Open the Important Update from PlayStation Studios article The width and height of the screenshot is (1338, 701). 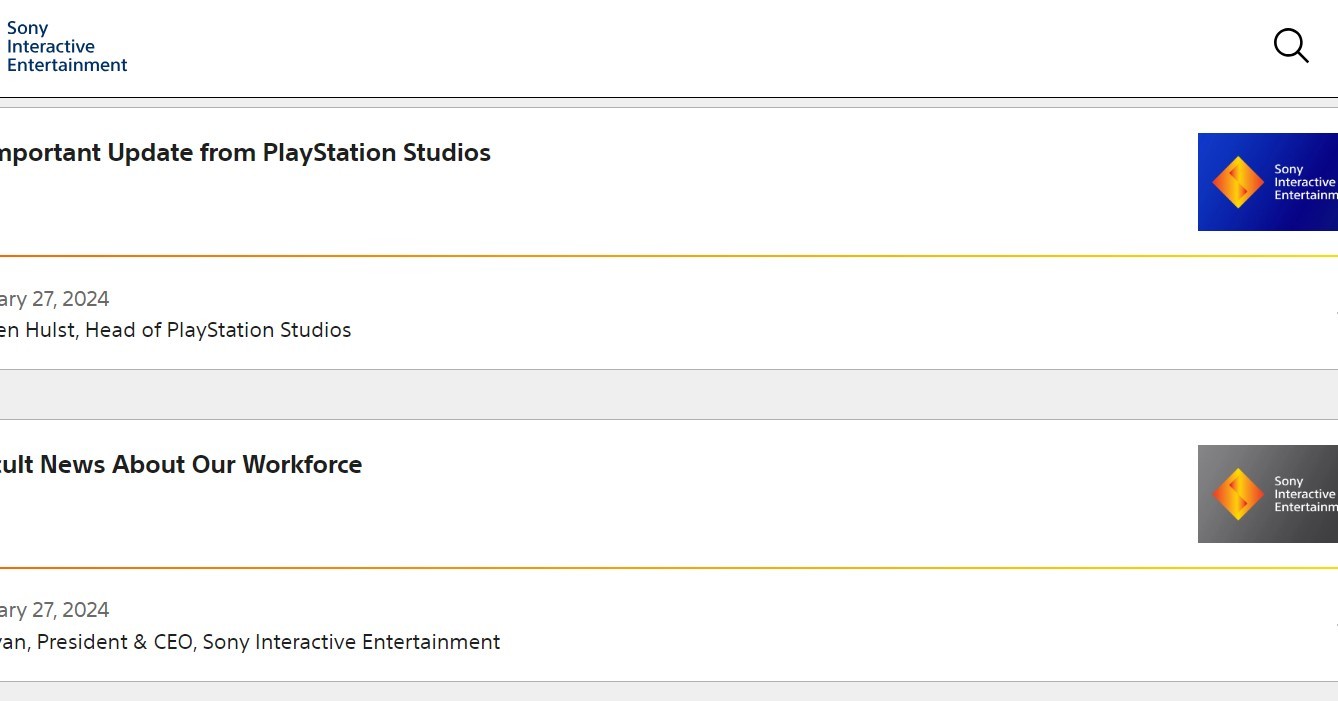(243, 153)
